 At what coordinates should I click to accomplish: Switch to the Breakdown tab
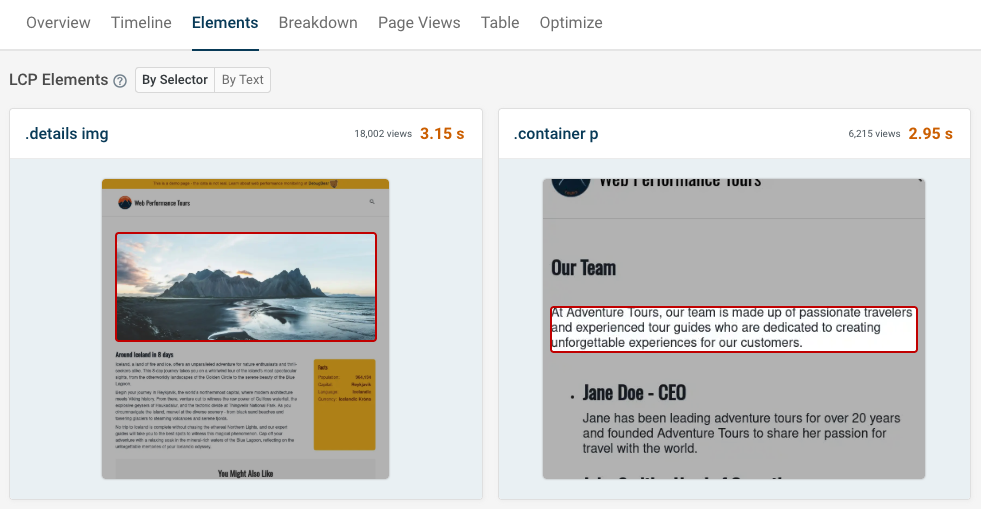[x=318, y=23]
